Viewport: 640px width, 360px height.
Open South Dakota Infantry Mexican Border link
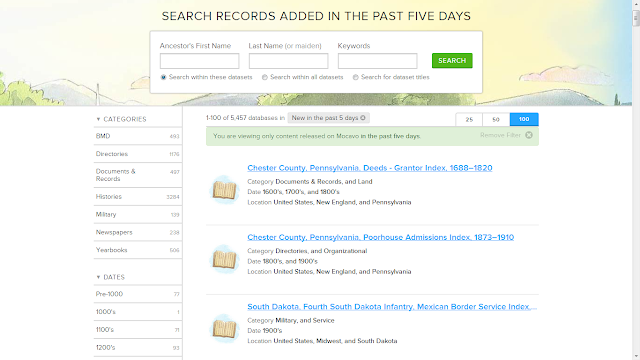(x=392, y=307)
